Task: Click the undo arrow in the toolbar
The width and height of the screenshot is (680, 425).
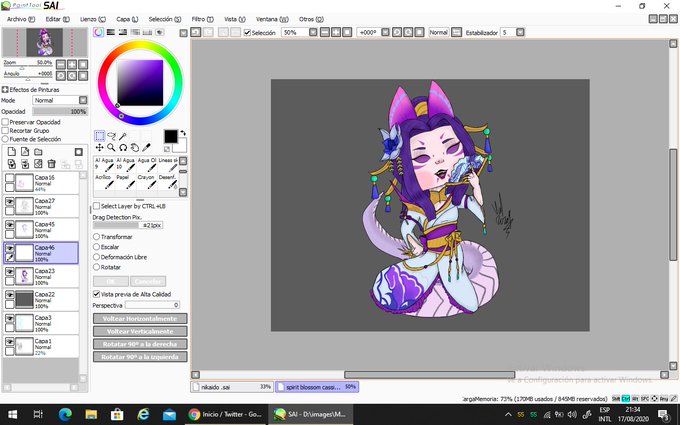Action: pyautogui.click(x=196, y=32)
